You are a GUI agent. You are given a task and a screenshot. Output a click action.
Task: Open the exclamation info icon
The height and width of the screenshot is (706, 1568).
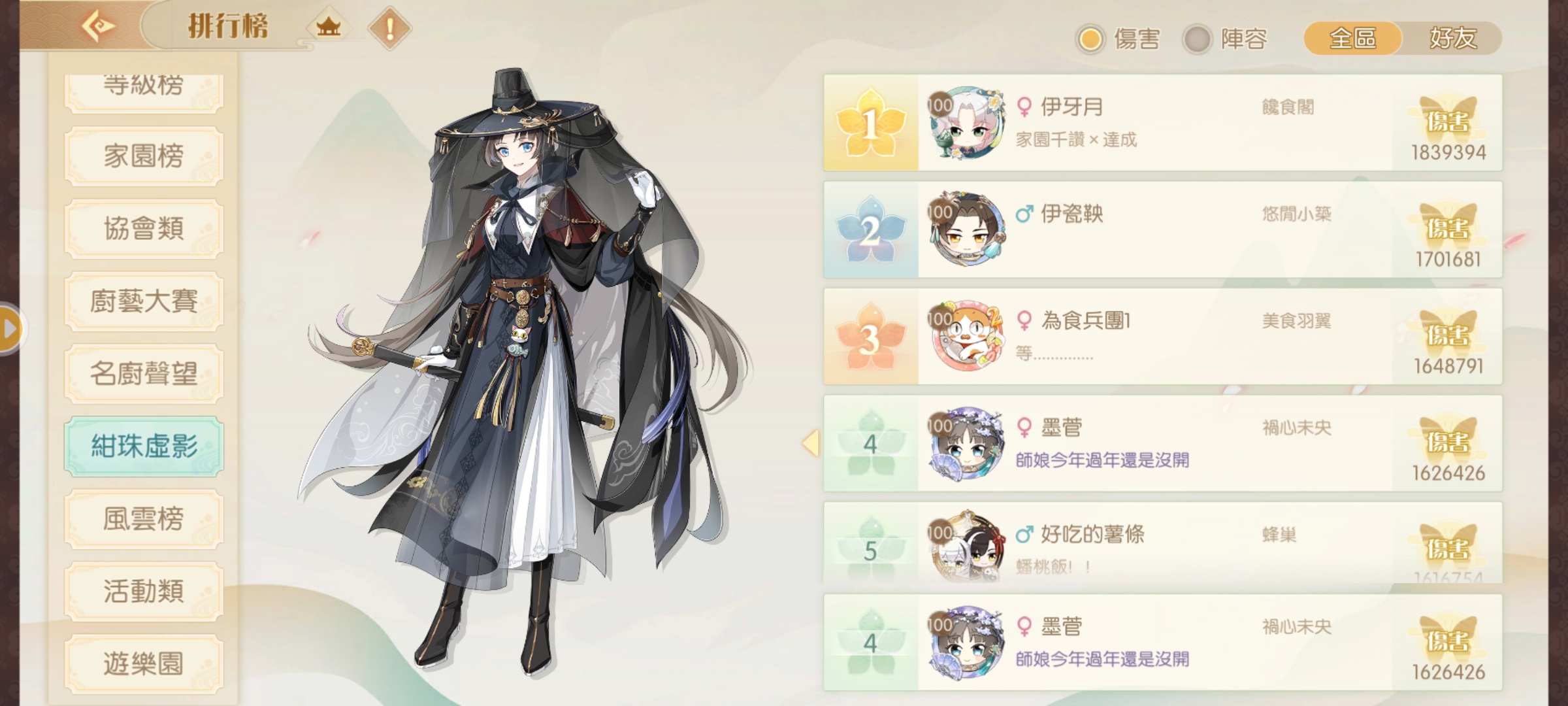(x=390, y=28)
